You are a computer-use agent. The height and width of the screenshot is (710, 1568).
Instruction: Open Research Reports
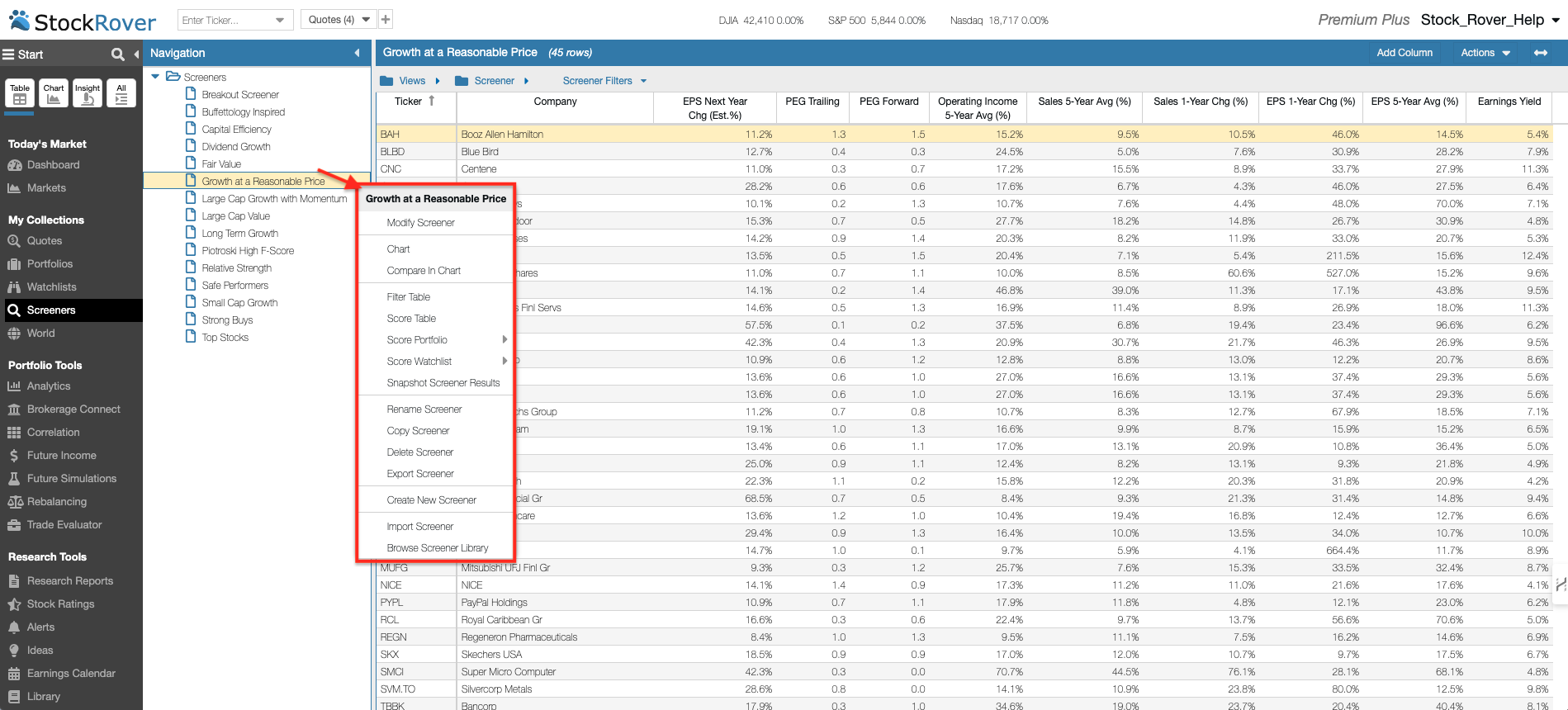click(70, 581)
